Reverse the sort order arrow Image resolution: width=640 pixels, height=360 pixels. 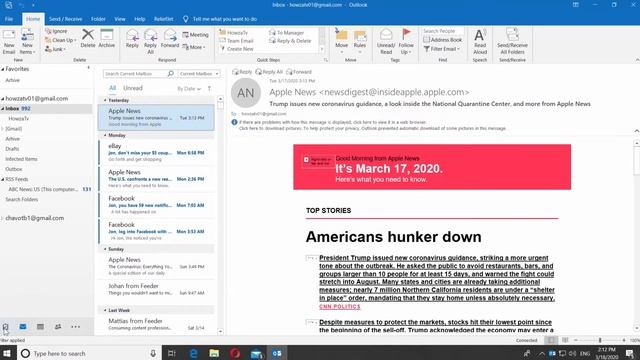coord(209,89)
